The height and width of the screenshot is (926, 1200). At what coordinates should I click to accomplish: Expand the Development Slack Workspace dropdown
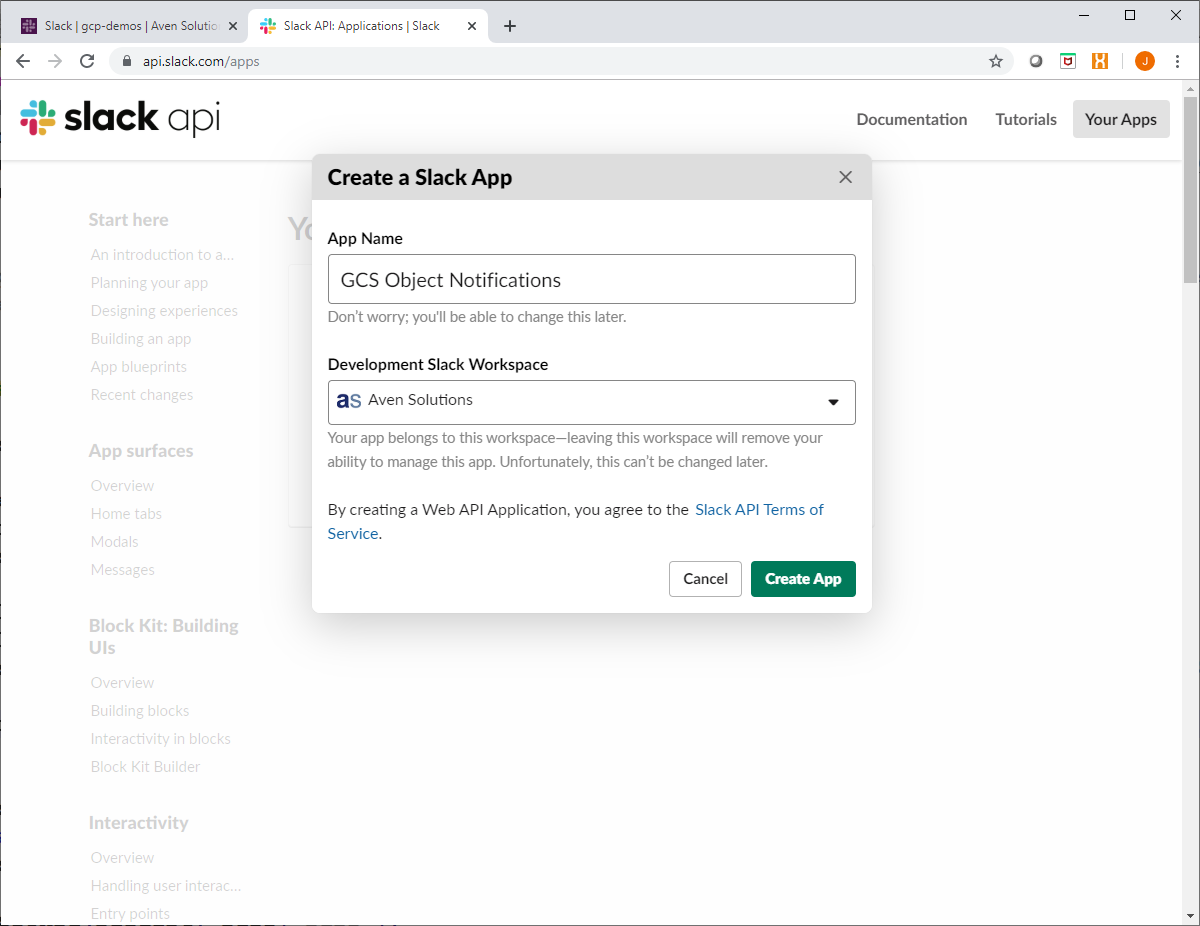(592, 402)
